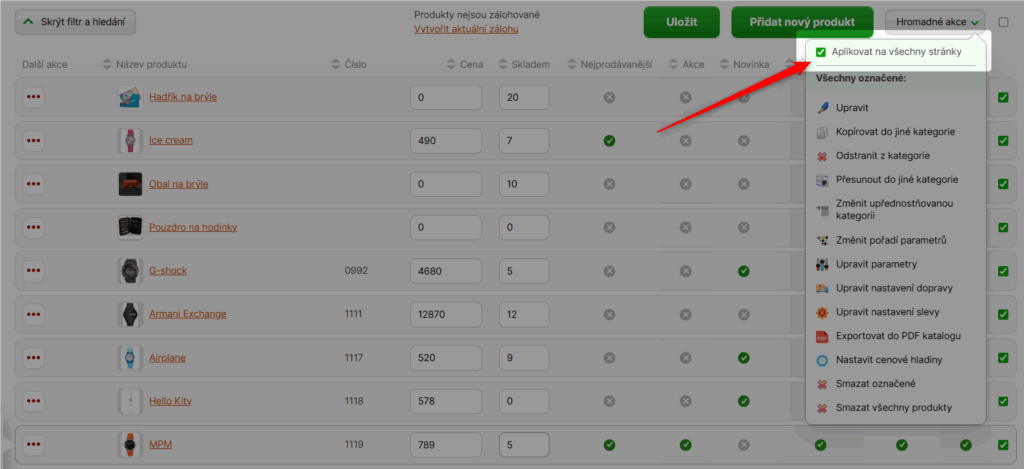Choose 'Kopírovat do jiné kategorie' from menu
The width and height of the screenshot is (1024, 469).
point(896,132)
